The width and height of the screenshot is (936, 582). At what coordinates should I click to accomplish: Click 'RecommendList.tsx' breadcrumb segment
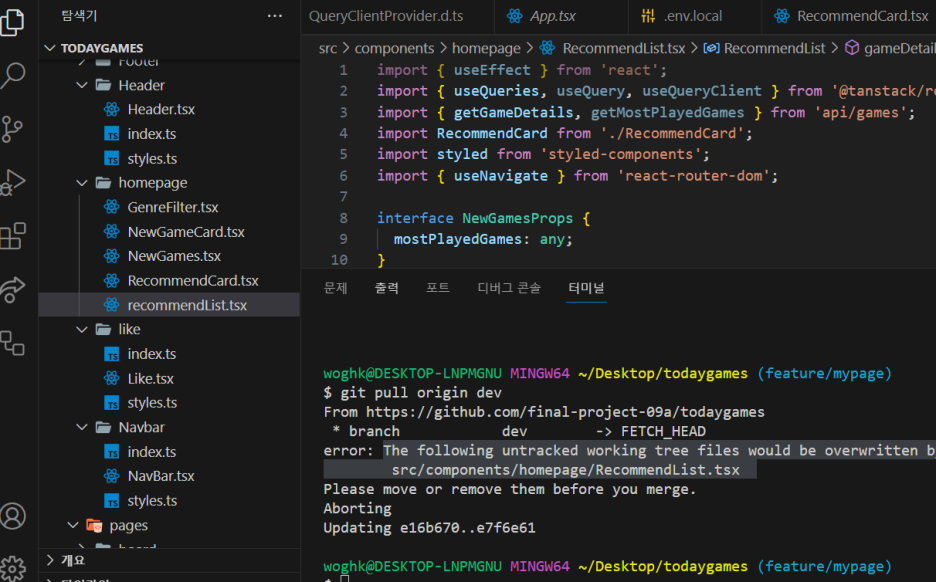(x=624, y=48)
